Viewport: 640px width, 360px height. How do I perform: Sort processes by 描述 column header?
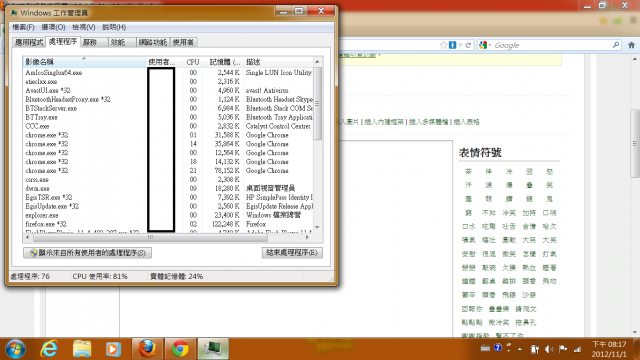coord(278,62)
